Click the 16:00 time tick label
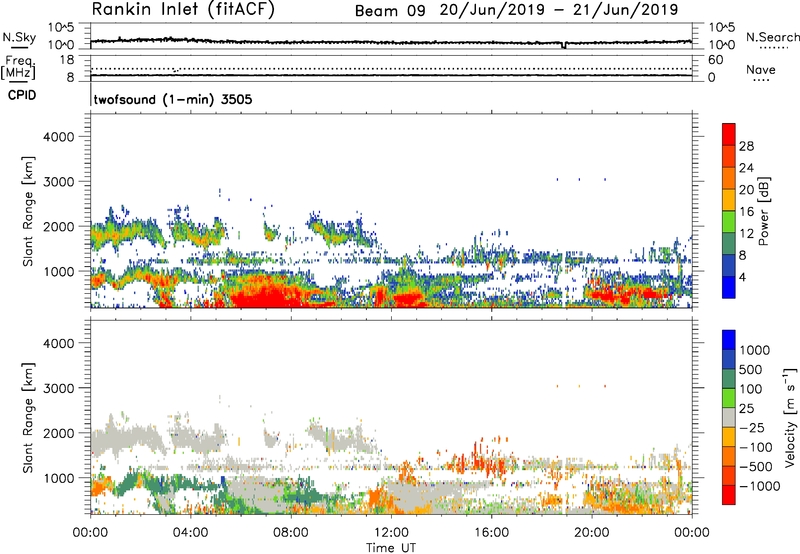The image size is (800, 554). click(491, 533)
